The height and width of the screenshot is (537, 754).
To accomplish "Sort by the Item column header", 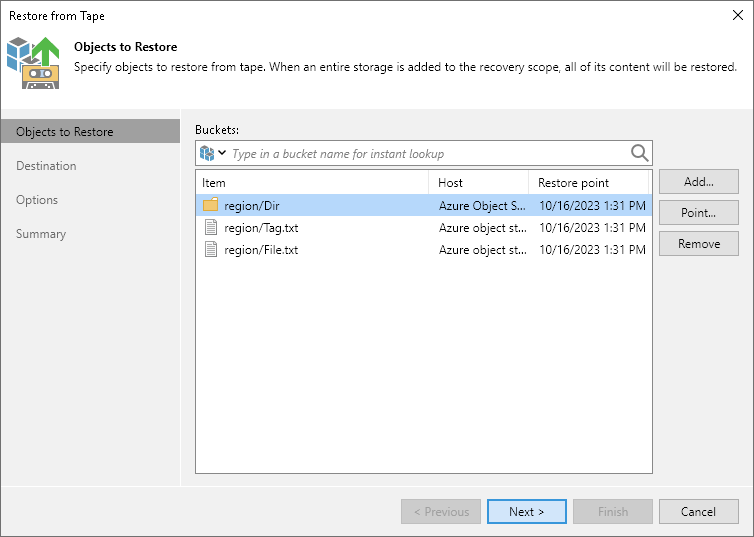I will click(312, 183).
